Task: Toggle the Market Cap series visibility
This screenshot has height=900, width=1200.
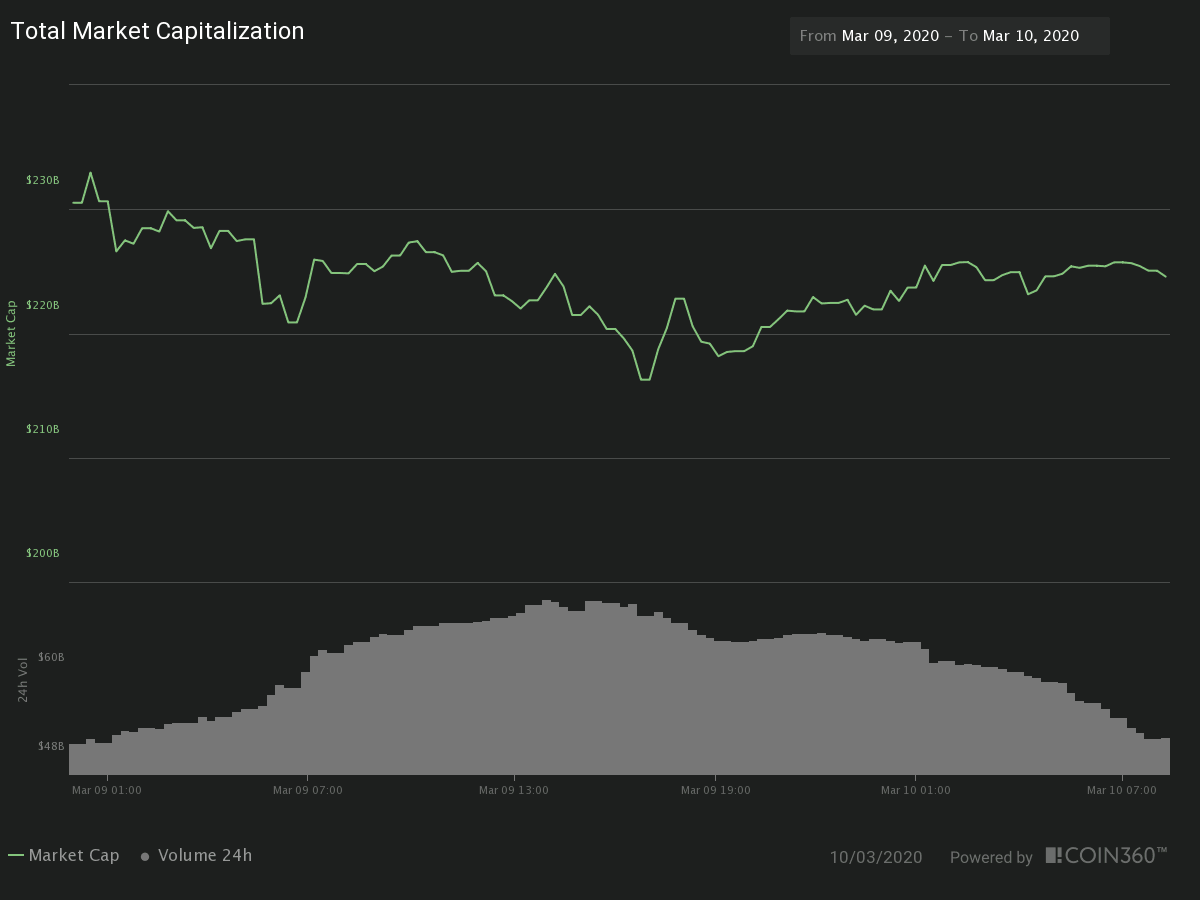Action: [x=75, y=856]
